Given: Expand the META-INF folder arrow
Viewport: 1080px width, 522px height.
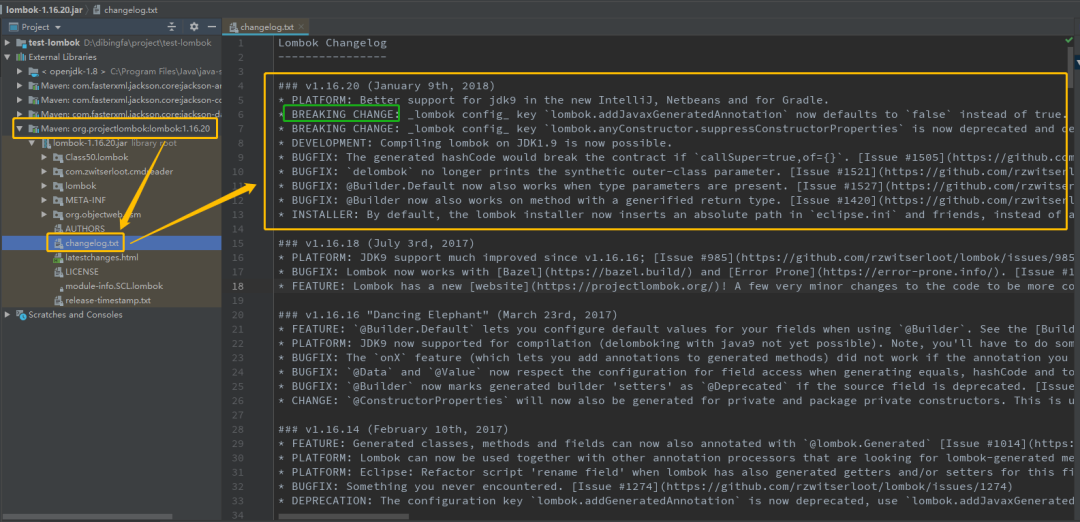Looking at the screenshot, I should (45, 200).
